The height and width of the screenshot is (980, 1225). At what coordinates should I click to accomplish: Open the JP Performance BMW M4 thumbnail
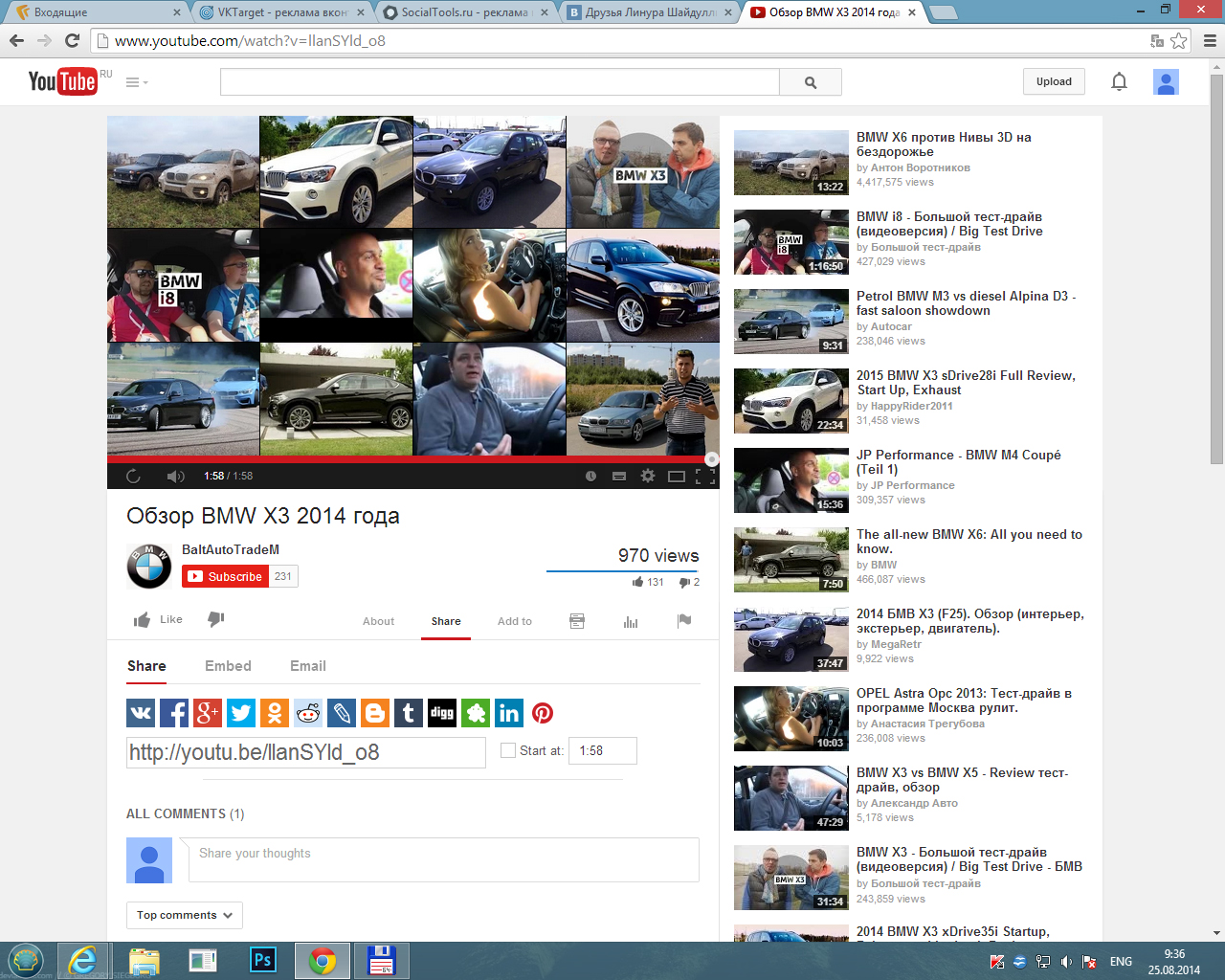pyautogui.click(x=791, y=480)
